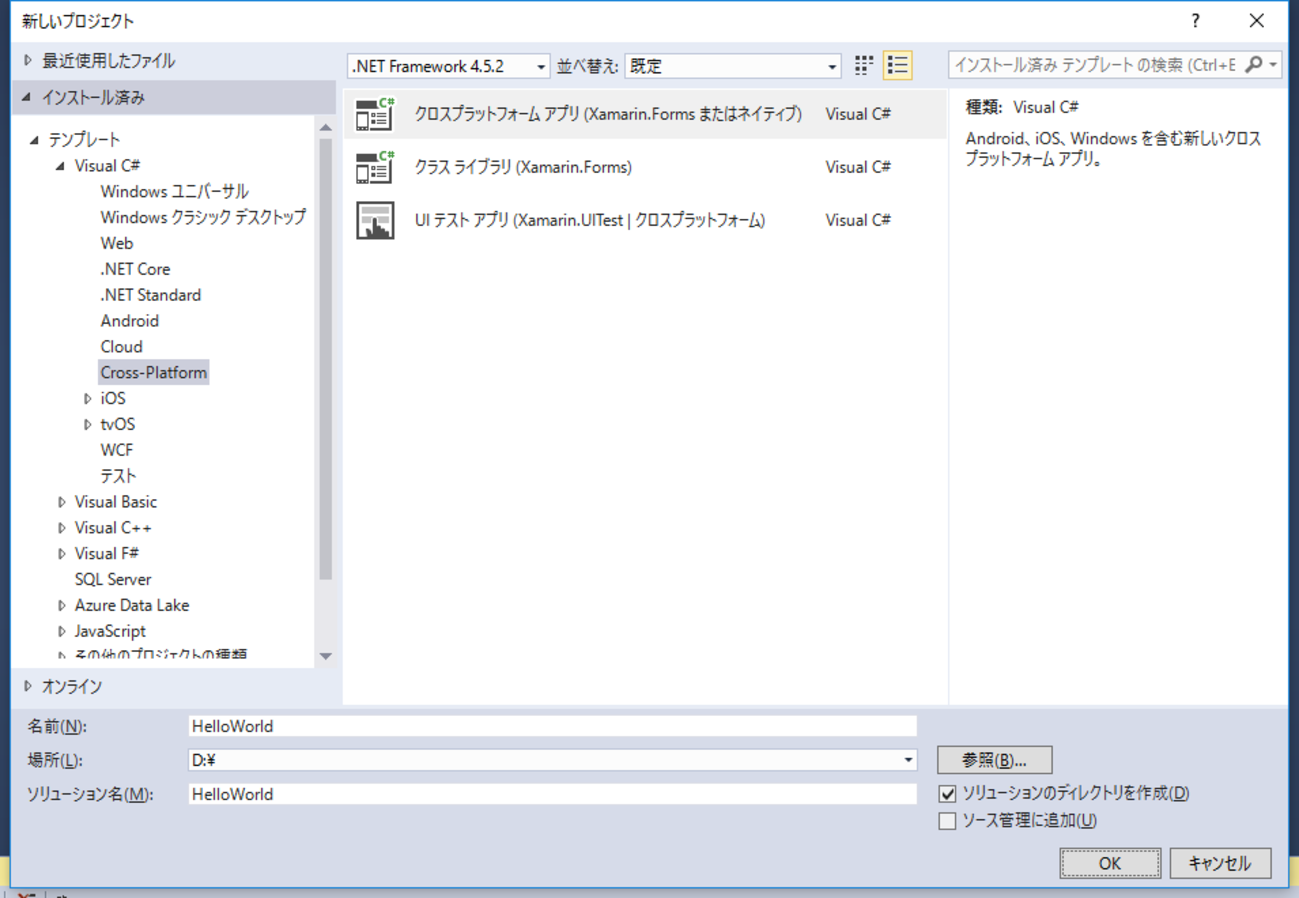Open the help question mark
This screenshot has height=898, width=1299.
[1195, 21]
